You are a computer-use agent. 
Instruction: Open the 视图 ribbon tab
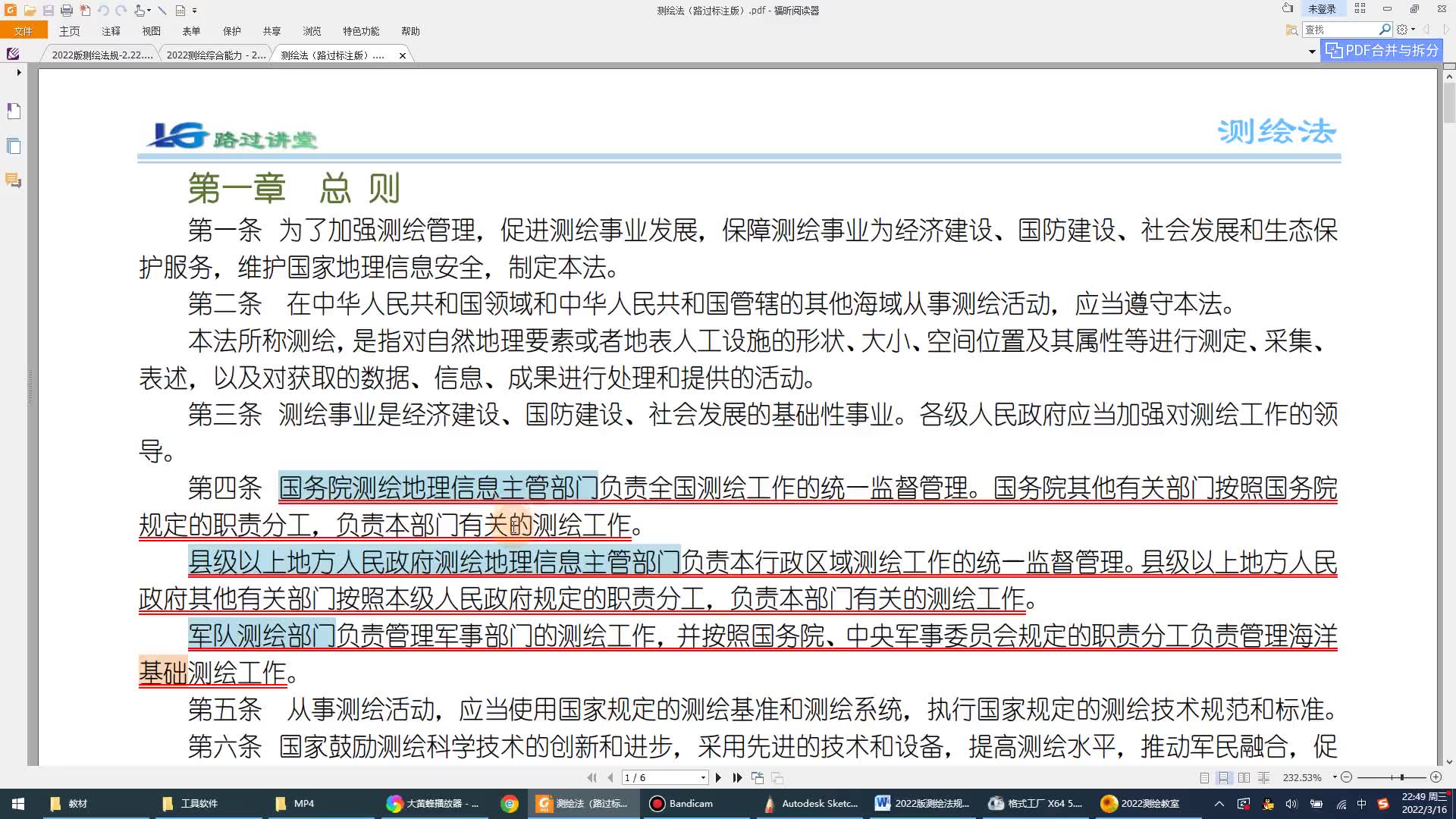point(152,31)
